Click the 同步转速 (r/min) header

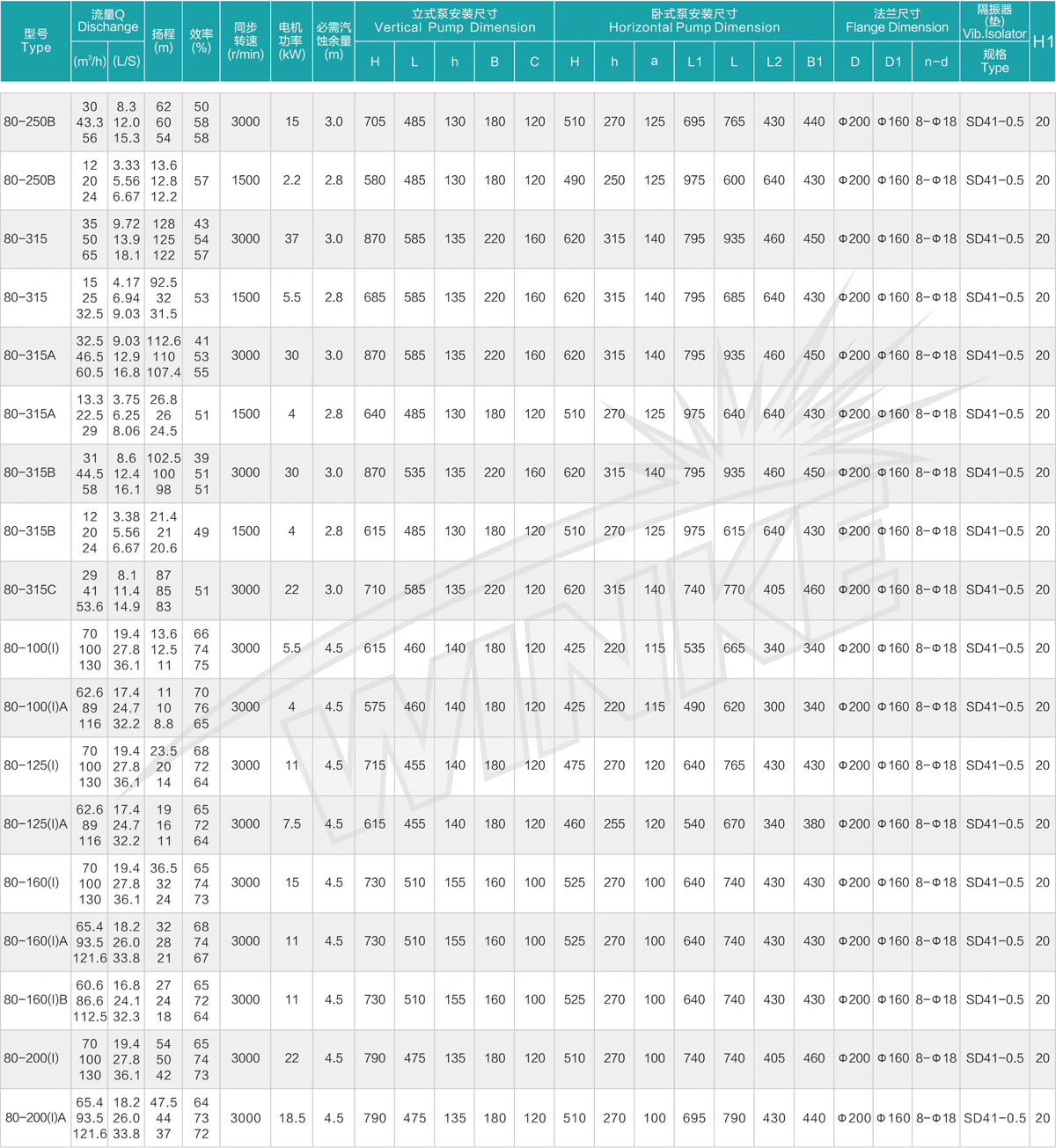point(246,40)
